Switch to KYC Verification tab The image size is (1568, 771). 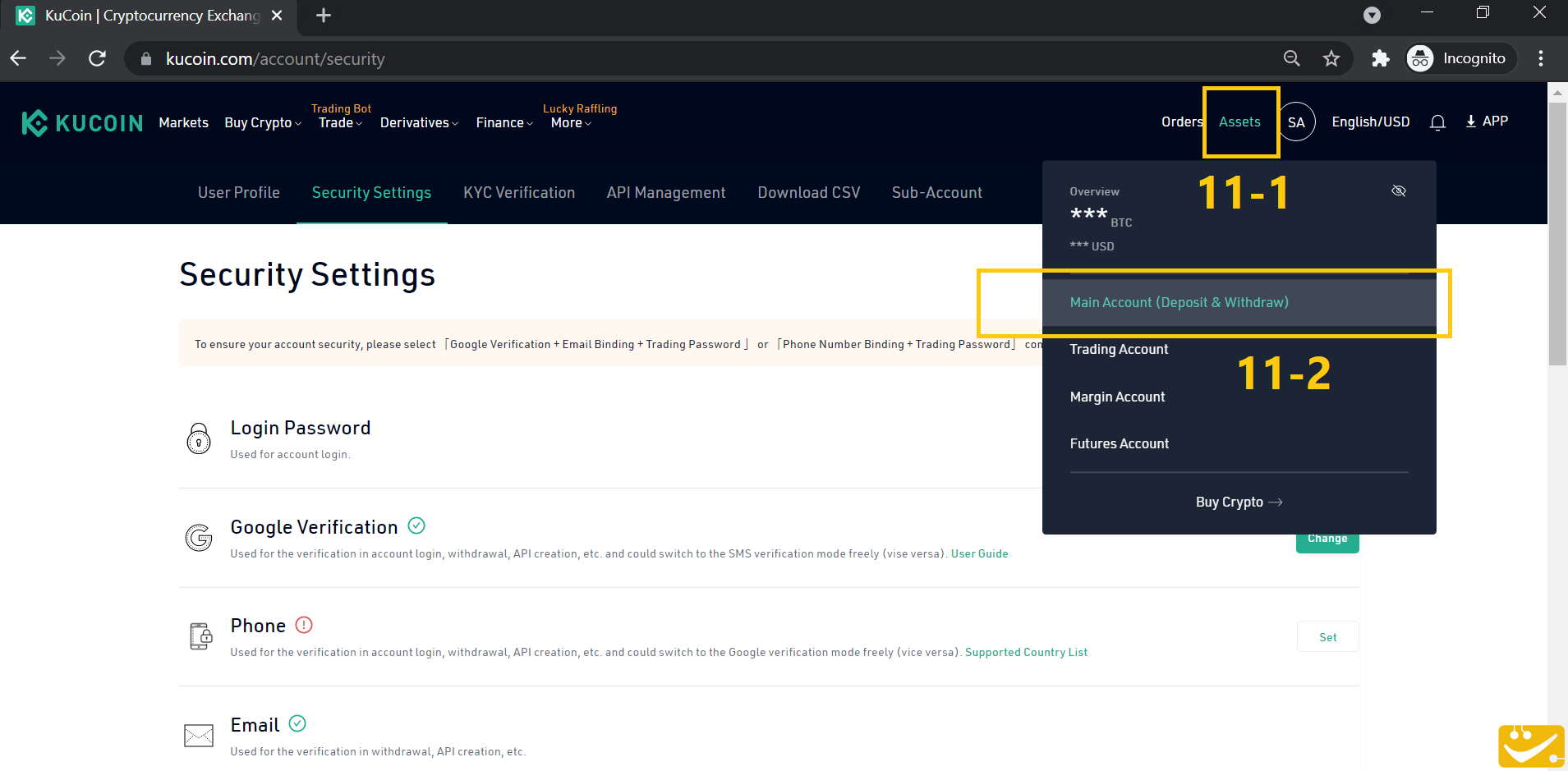point(519,192)
